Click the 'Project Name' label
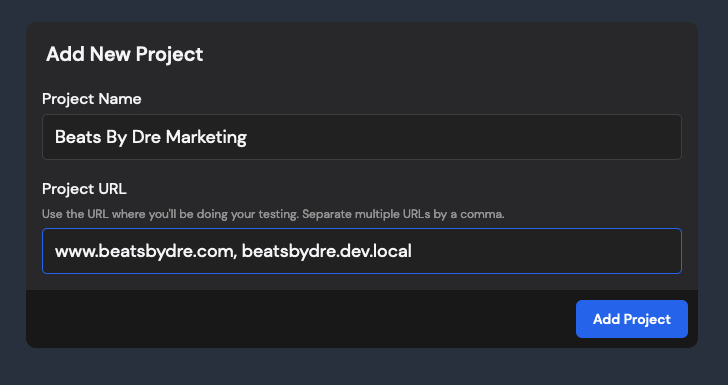The width and height of the screenshot is (728, 385). click(91, 99)
